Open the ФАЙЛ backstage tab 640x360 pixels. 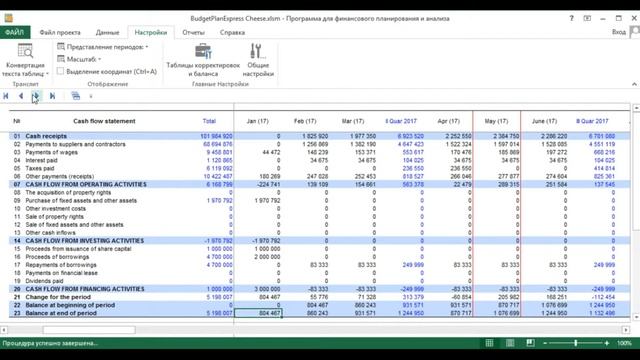[x=15, y=32]
